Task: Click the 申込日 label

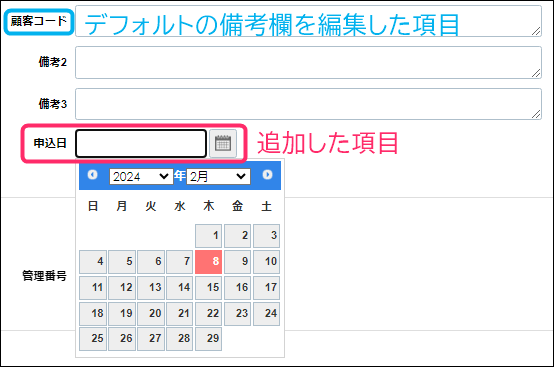Action: coord(50,143)
